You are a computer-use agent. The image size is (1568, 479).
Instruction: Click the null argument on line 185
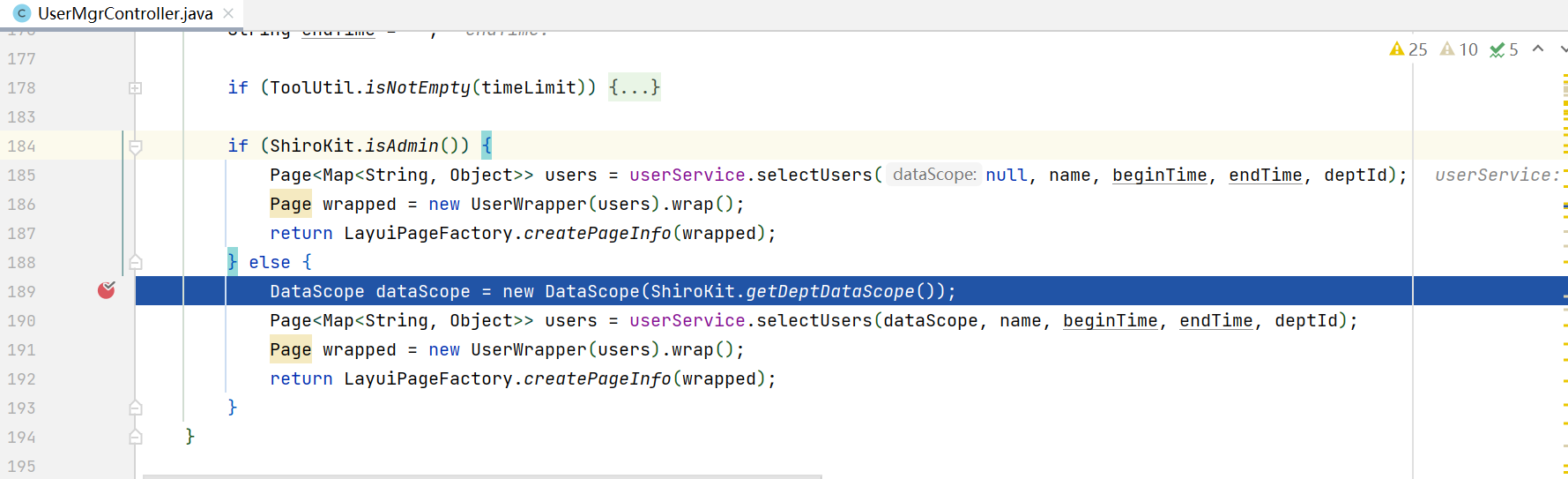(x=1007, y=175)
